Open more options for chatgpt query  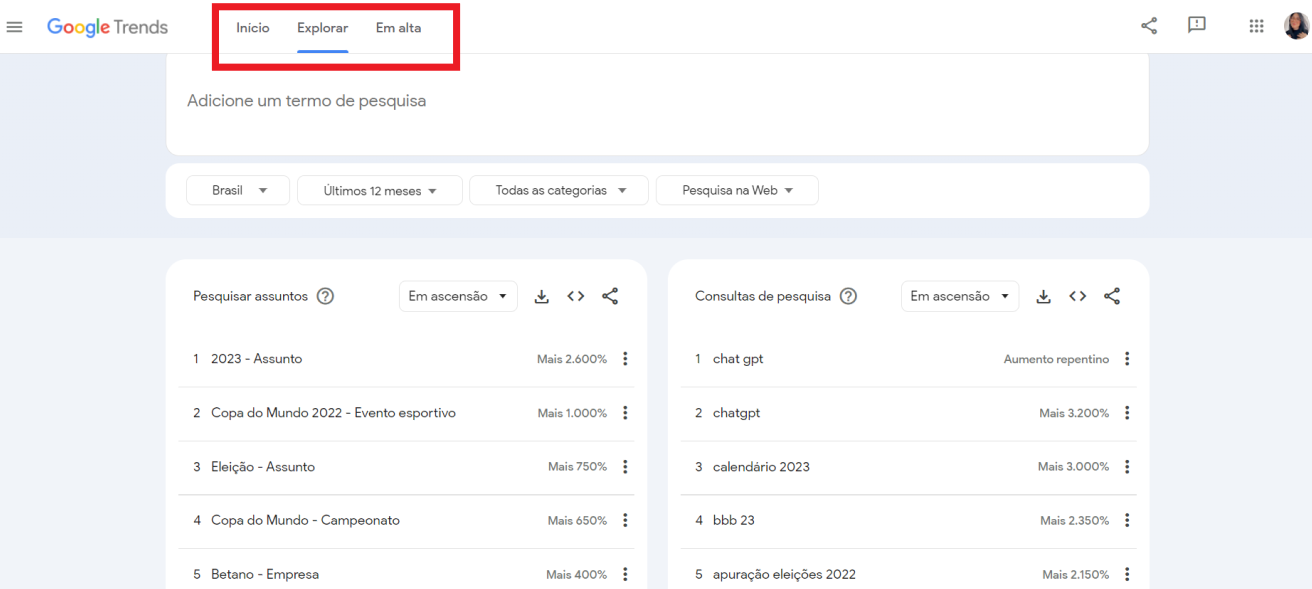click(x=1127, y=413)
